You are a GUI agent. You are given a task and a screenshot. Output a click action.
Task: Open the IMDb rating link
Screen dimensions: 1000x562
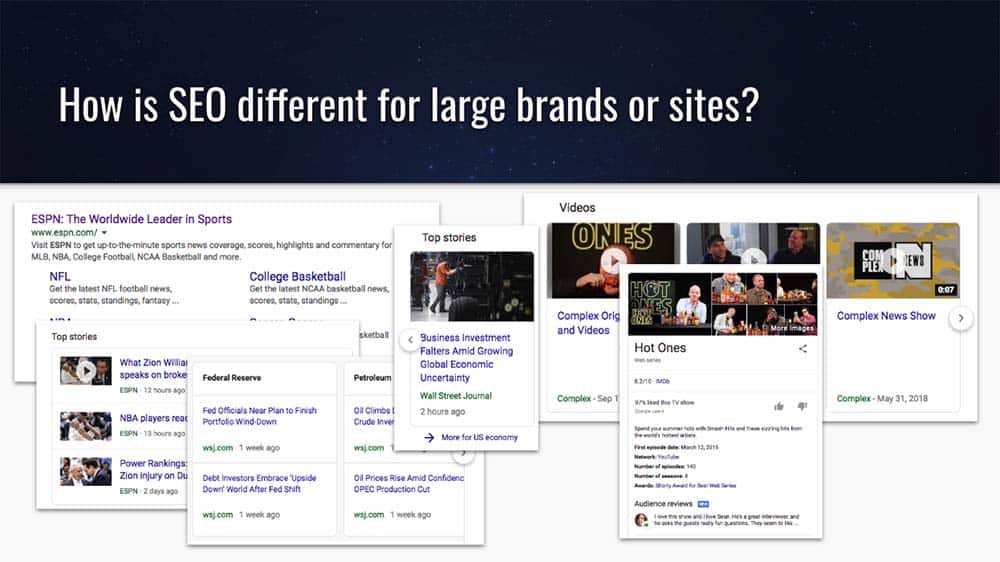[x=662, y=381]
